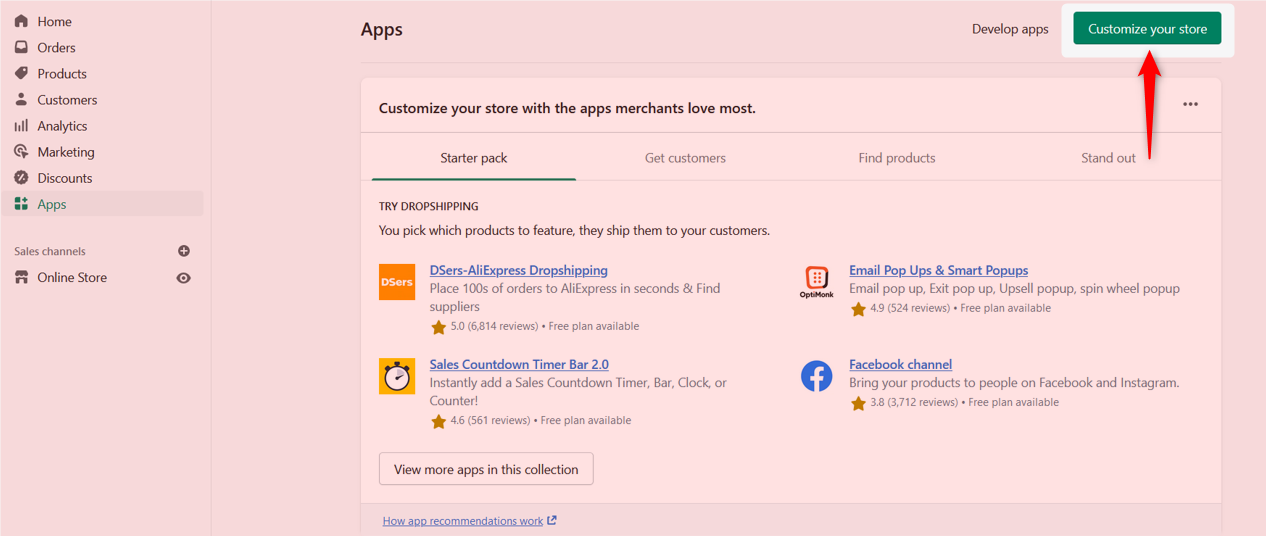Open the Stand out tab
Image resolution: width=1266 pixels, height=536 pixels.
coord(1108,158)
